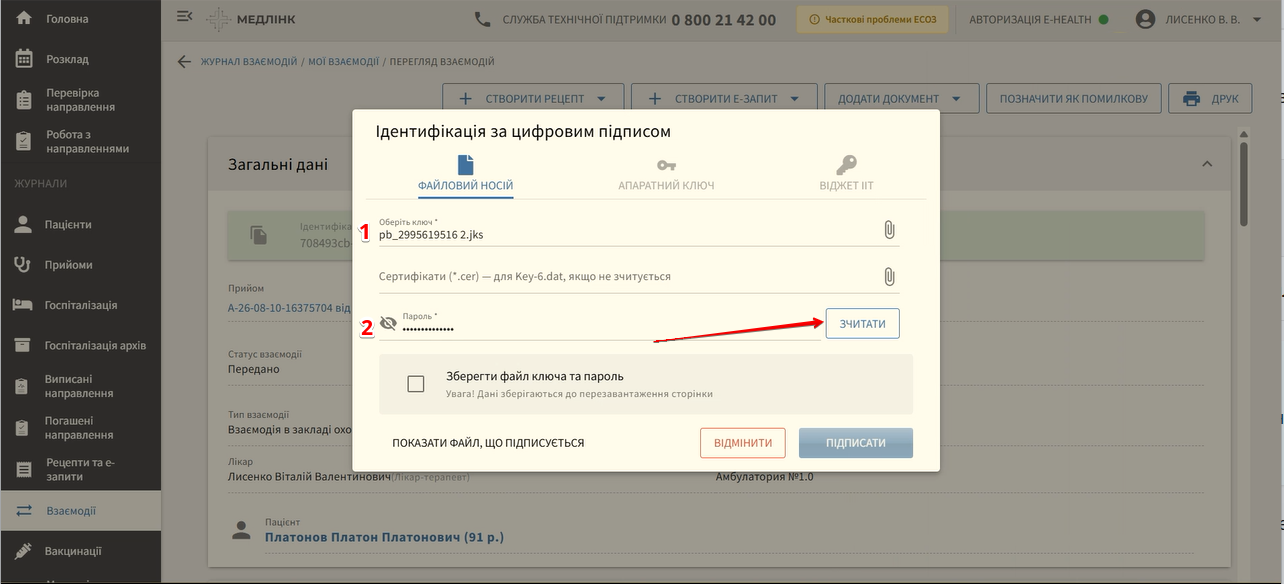Image resolution: width=1284 pixels, height=584 pixels.
Task: Click Рецепти та е-запити list icon
Action: click(22, 469)
